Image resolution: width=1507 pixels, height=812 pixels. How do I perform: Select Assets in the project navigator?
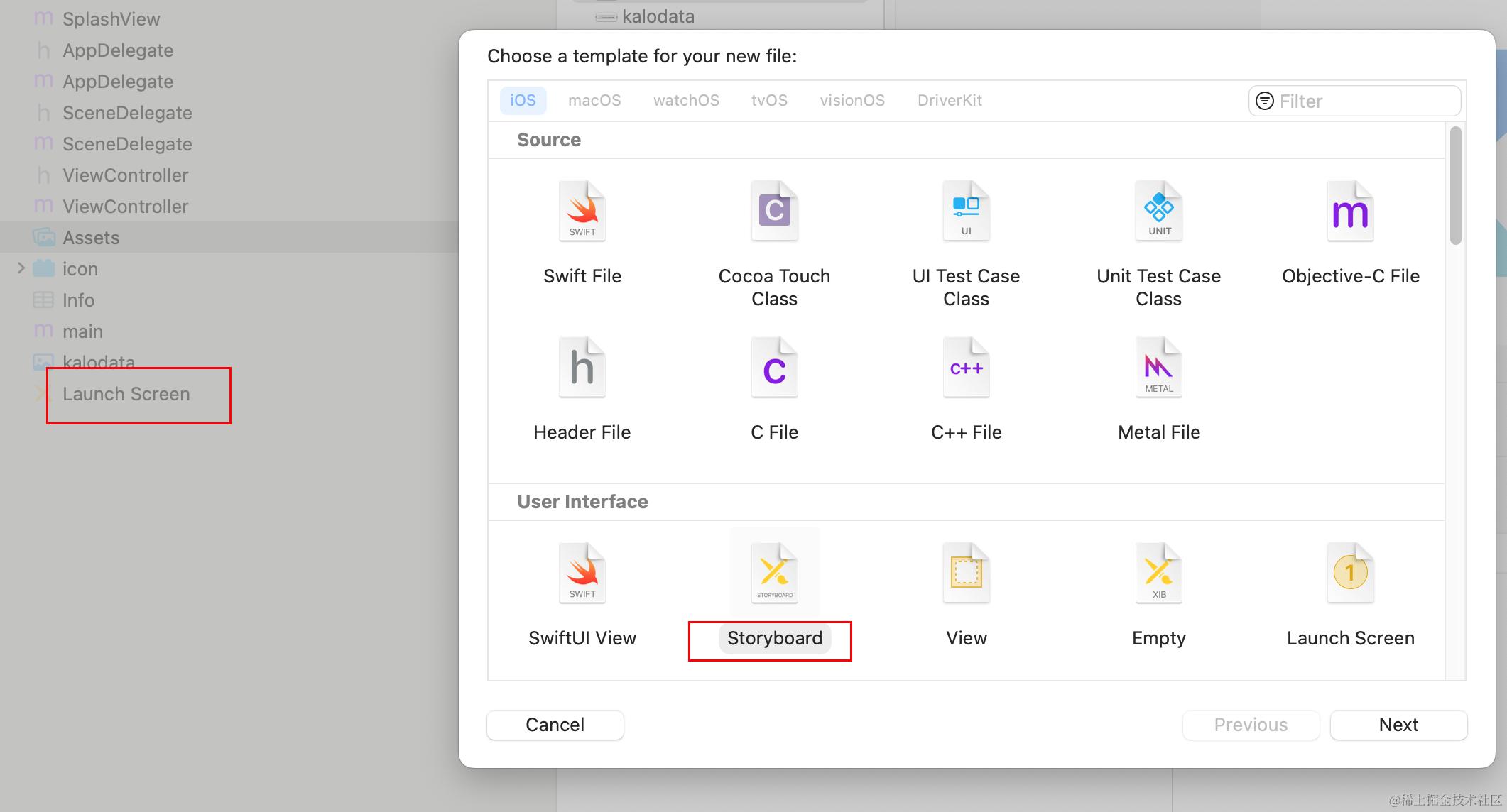click(x=91, y=238)
